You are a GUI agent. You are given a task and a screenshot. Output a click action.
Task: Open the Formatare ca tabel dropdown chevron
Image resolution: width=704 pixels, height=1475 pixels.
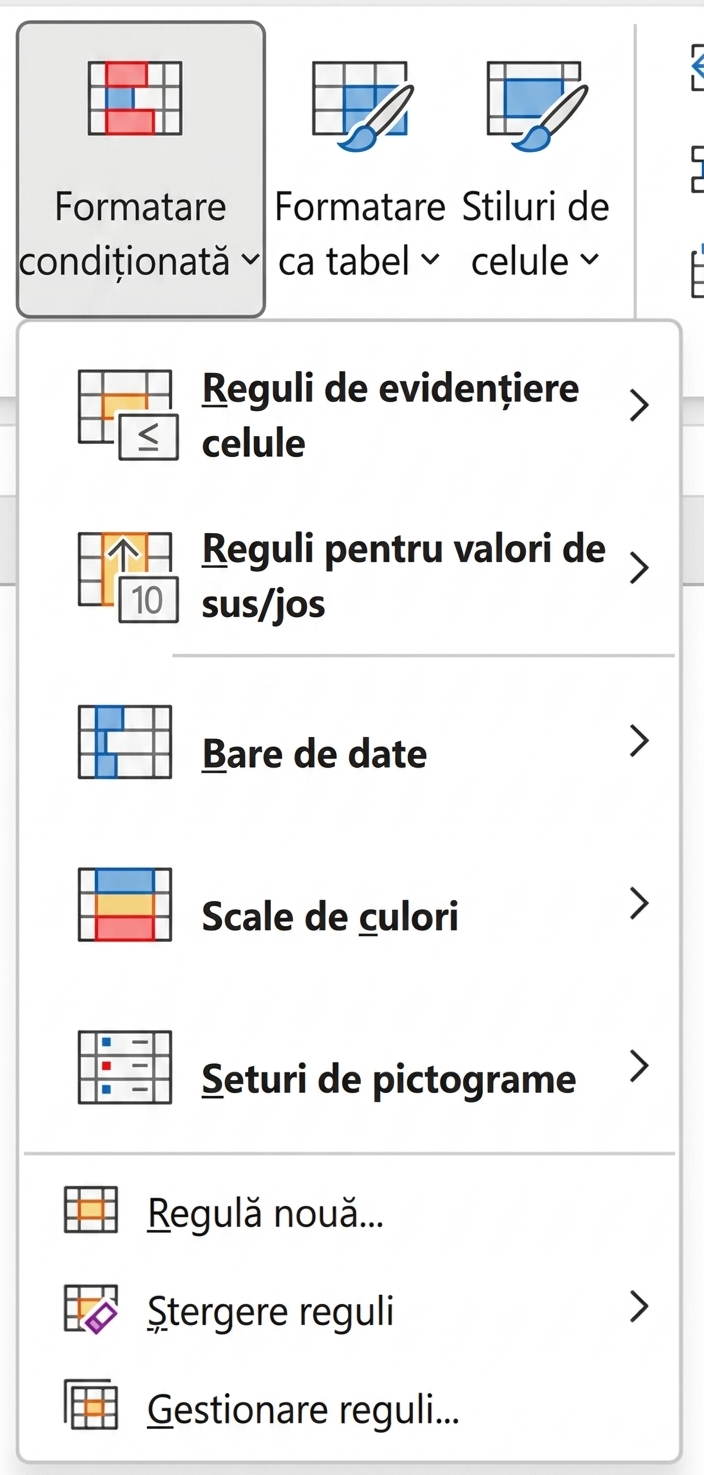pos(430,261)
